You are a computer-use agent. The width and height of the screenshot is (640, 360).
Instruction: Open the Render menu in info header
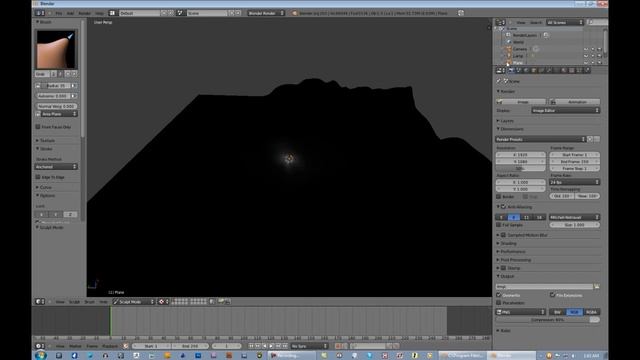point(84,13)
